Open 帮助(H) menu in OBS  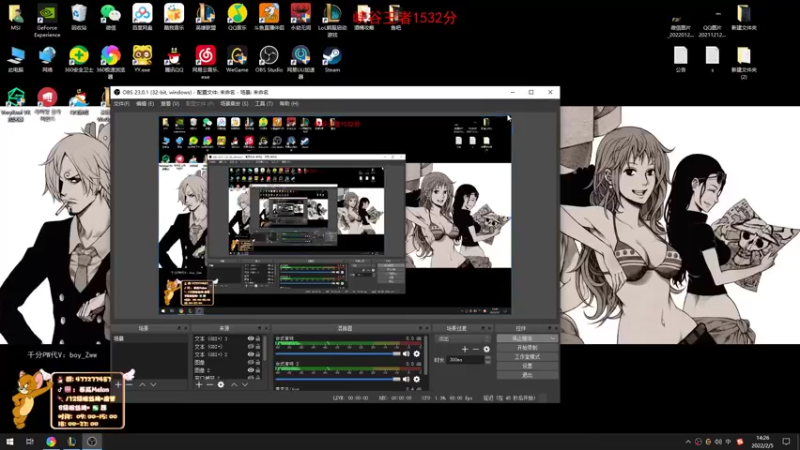[x=289, y=104]
